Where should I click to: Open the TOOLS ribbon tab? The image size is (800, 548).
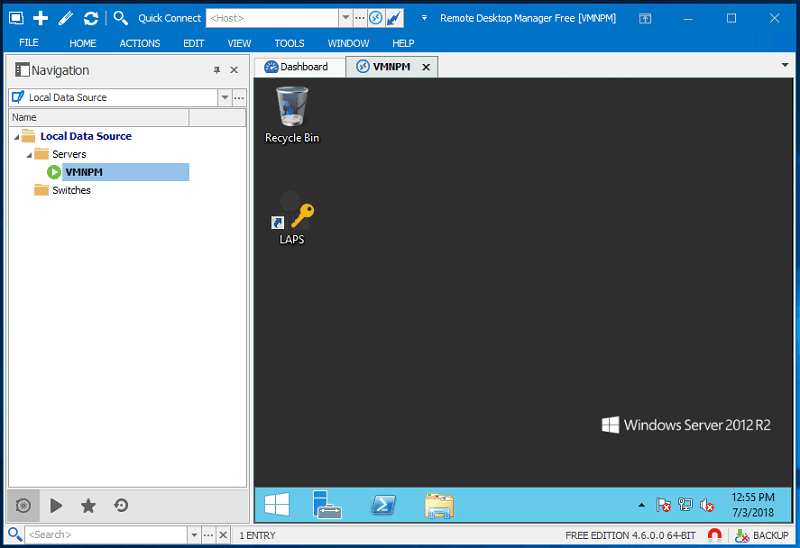point(289,43)
